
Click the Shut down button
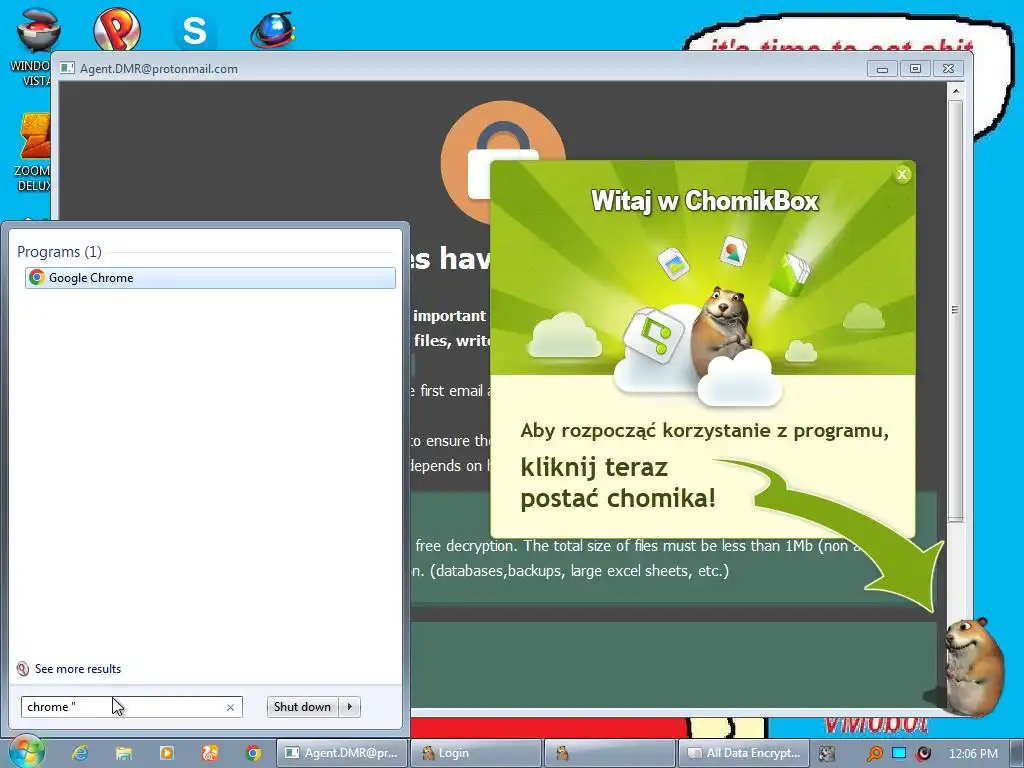302,707
